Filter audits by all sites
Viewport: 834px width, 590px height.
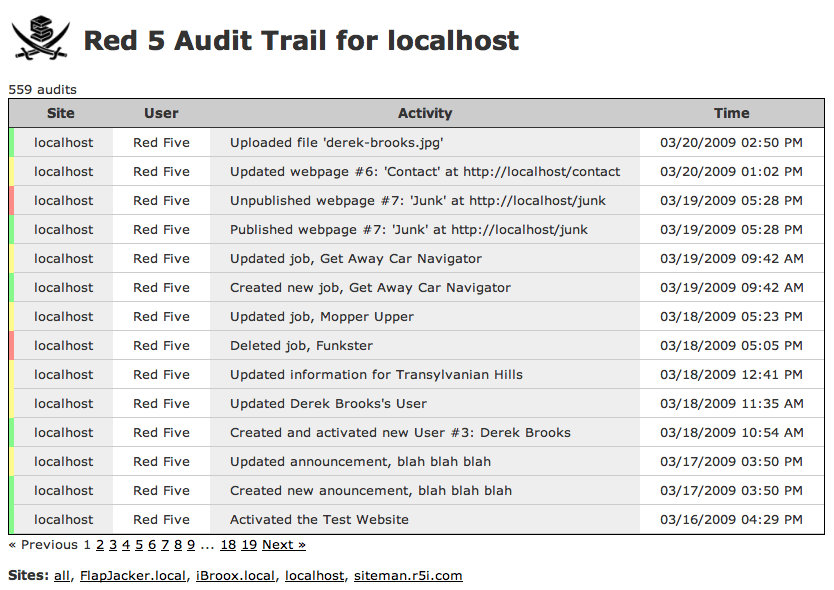click(x=62, y=576)
